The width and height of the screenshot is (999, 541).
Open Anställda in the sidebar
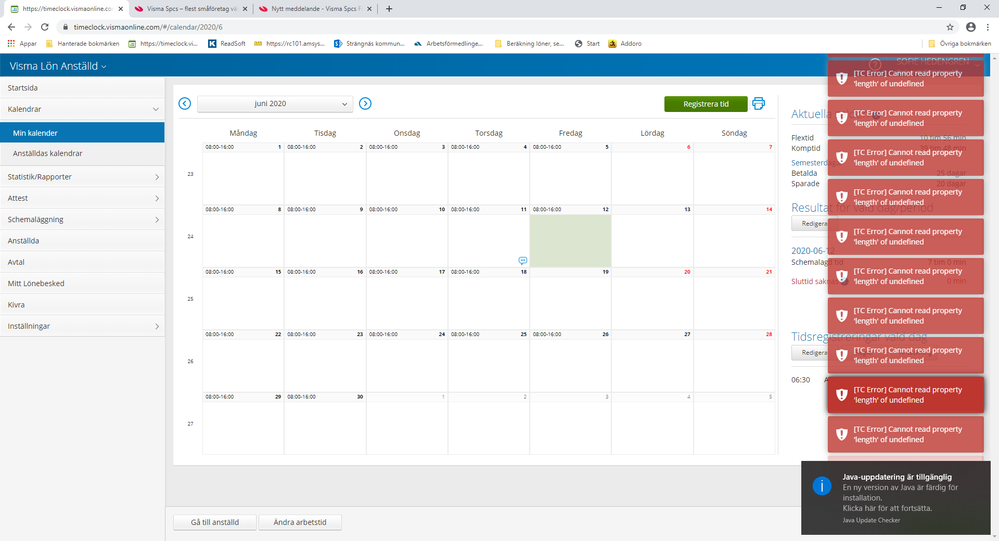pos(82,241)
